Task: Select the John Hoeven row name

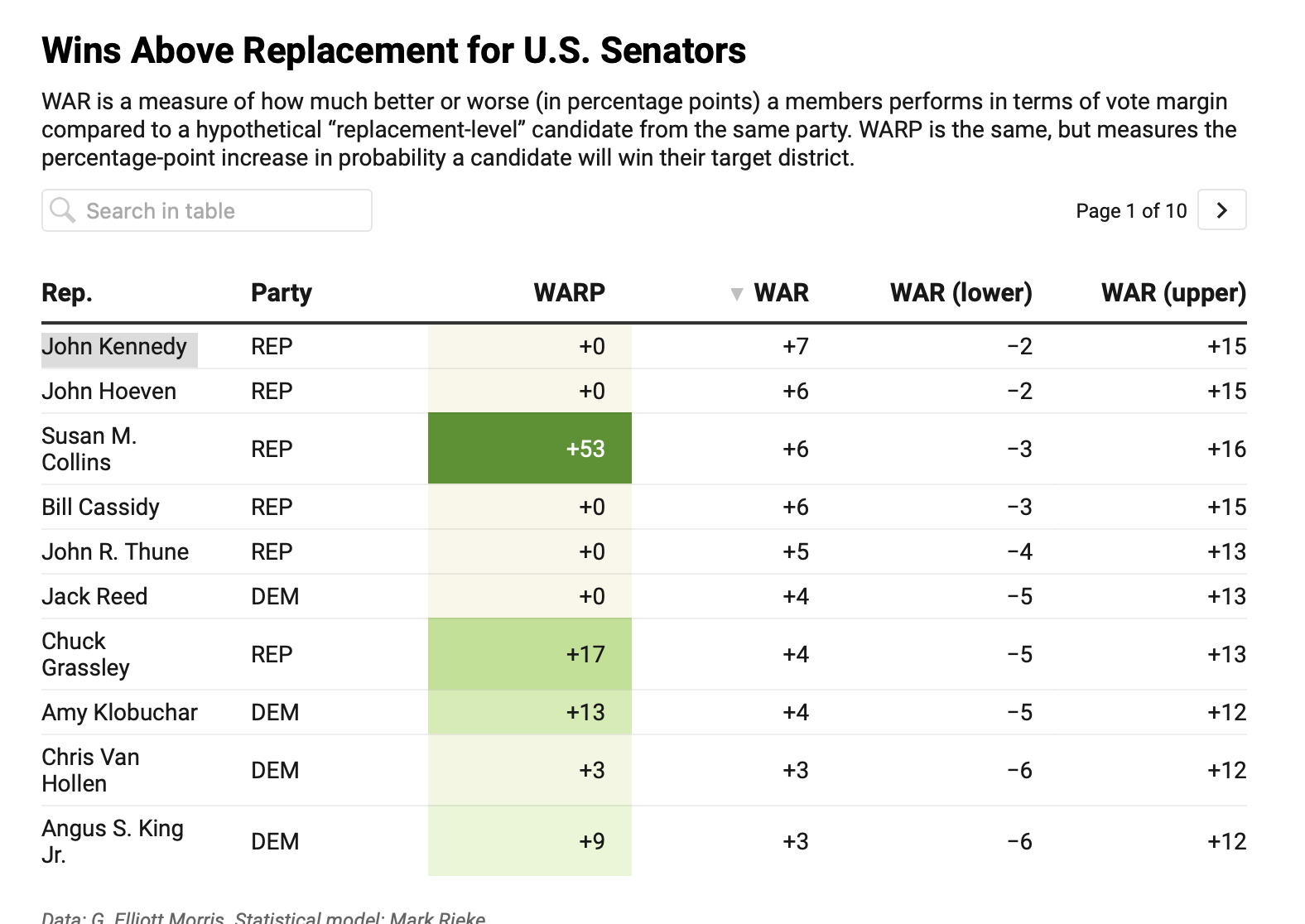Action: tap(109, 392)
